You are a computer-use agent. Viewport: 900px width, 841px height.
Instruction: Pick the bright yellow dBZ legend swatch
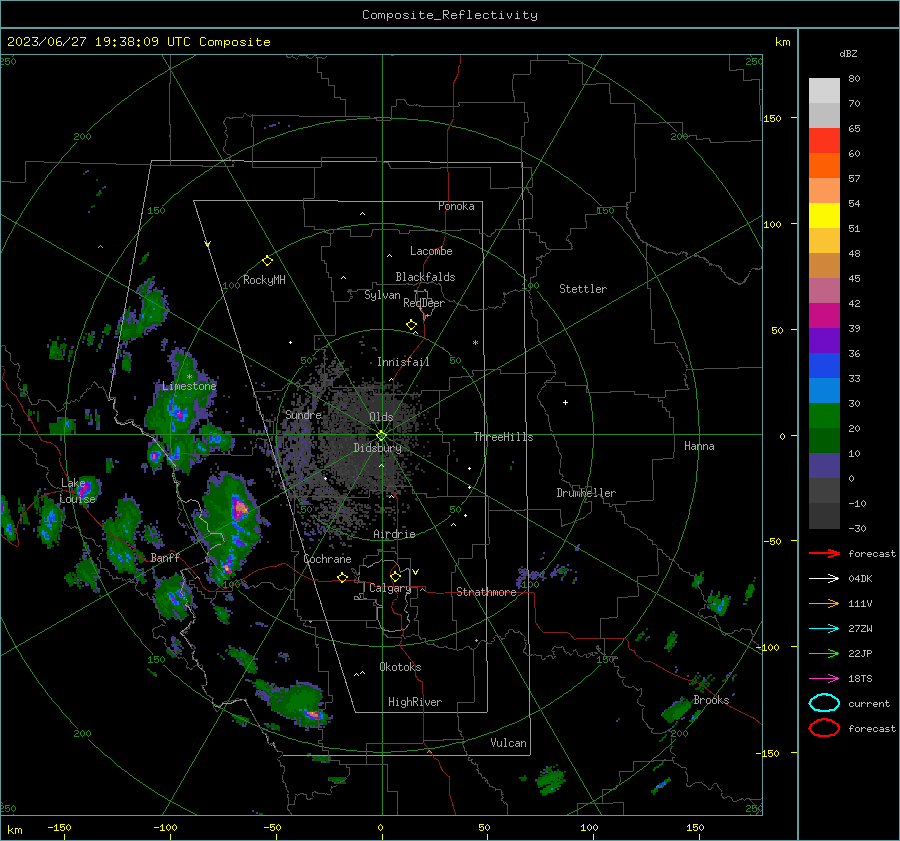[824, 216]
